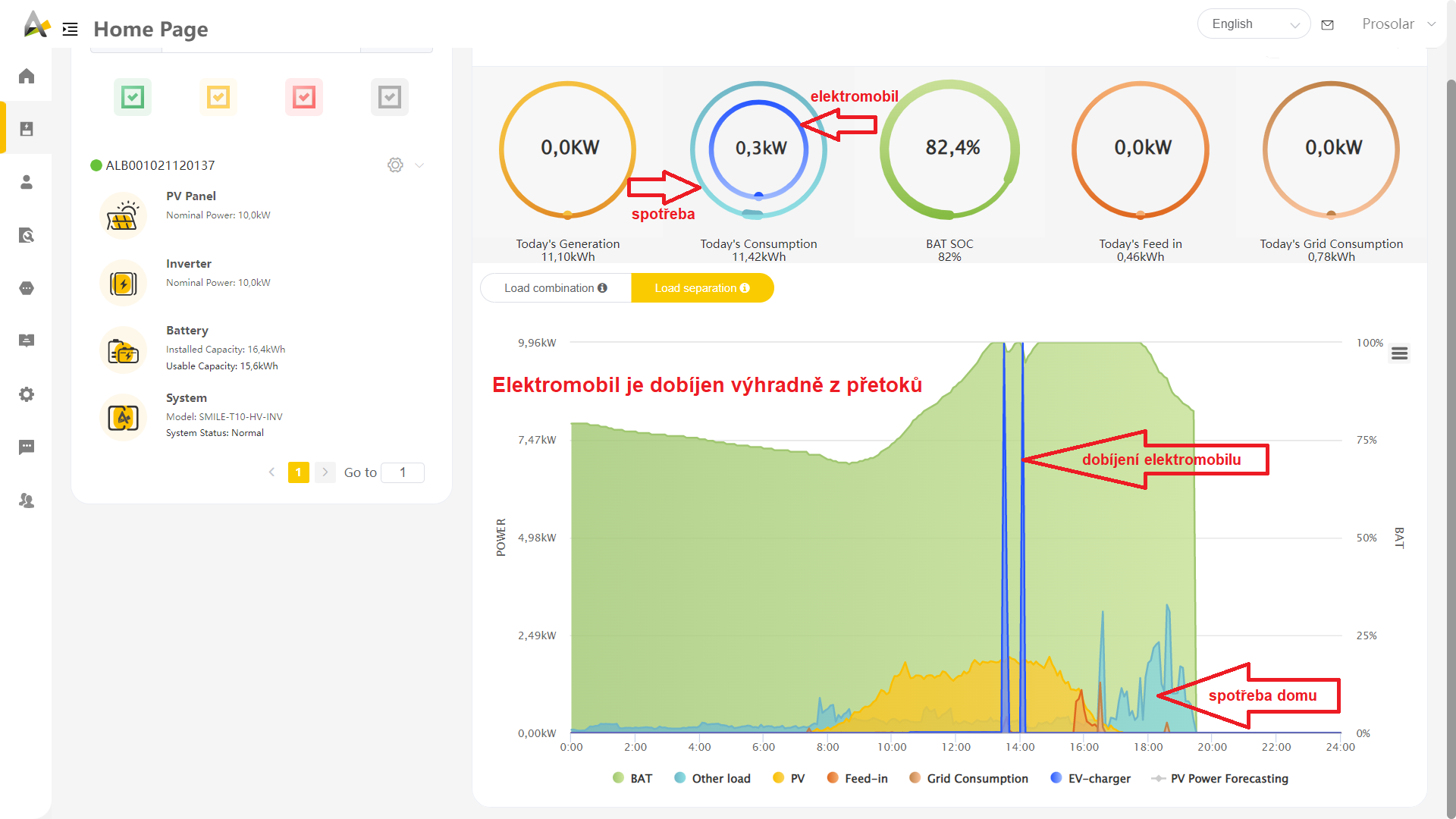This screenshot has height=819, width=1456.
Task: Toggle Grid Consumption series in legend
Action: click(968, 779)
